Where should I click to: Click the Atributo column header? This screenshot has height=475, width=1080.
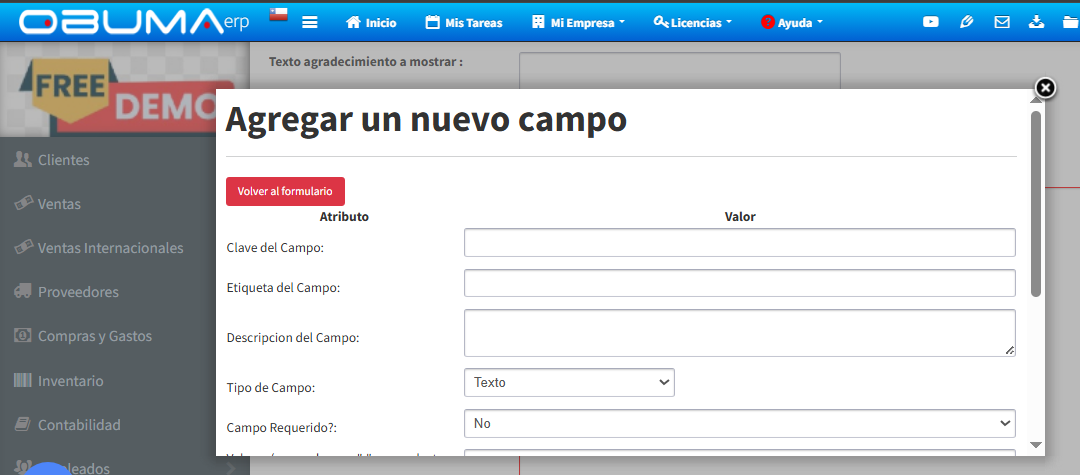click(344, 217)
